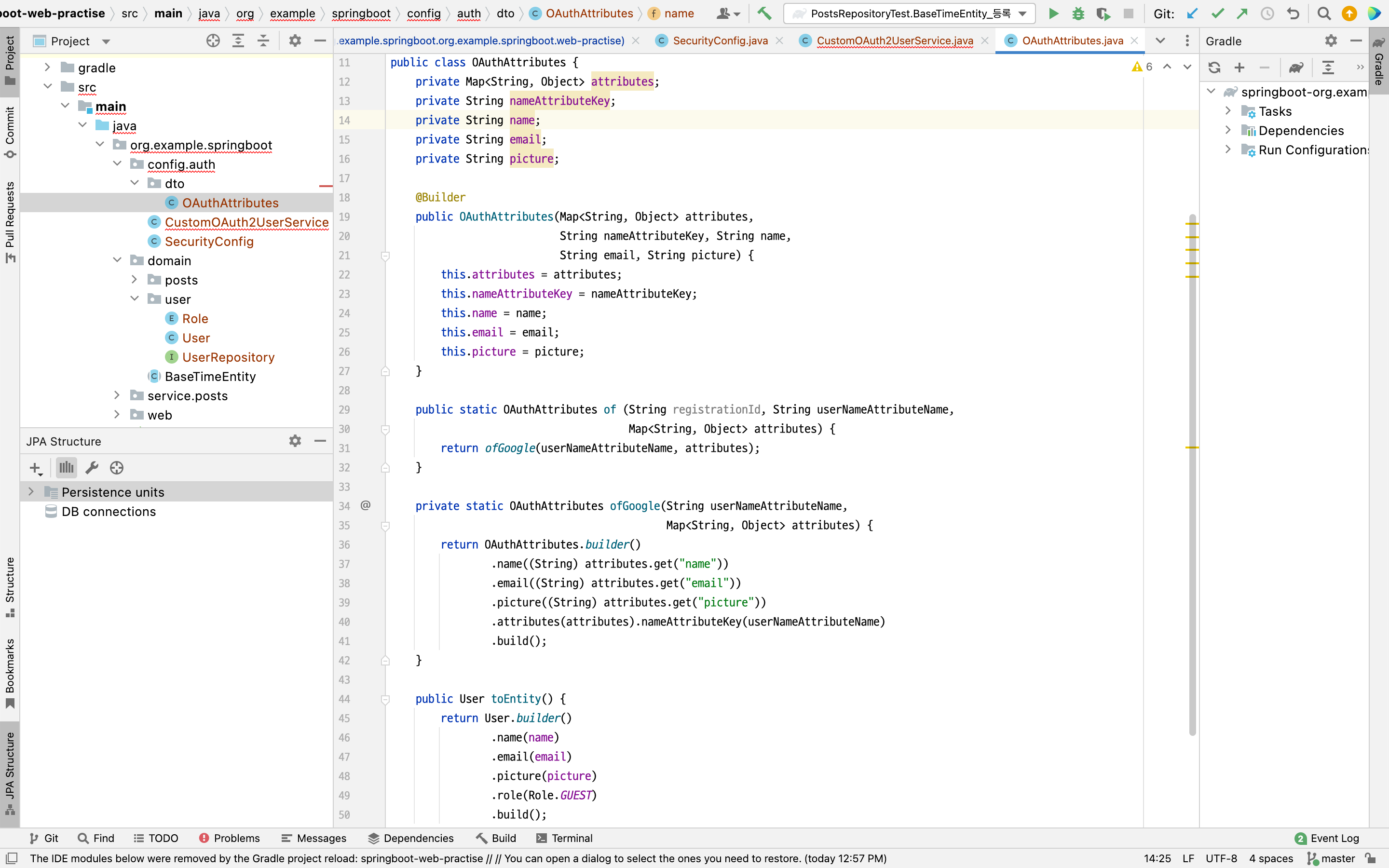Link a Gradle project with the plus icon
This screenshot has height=868, width=1389.
(x=1240, y=68)
